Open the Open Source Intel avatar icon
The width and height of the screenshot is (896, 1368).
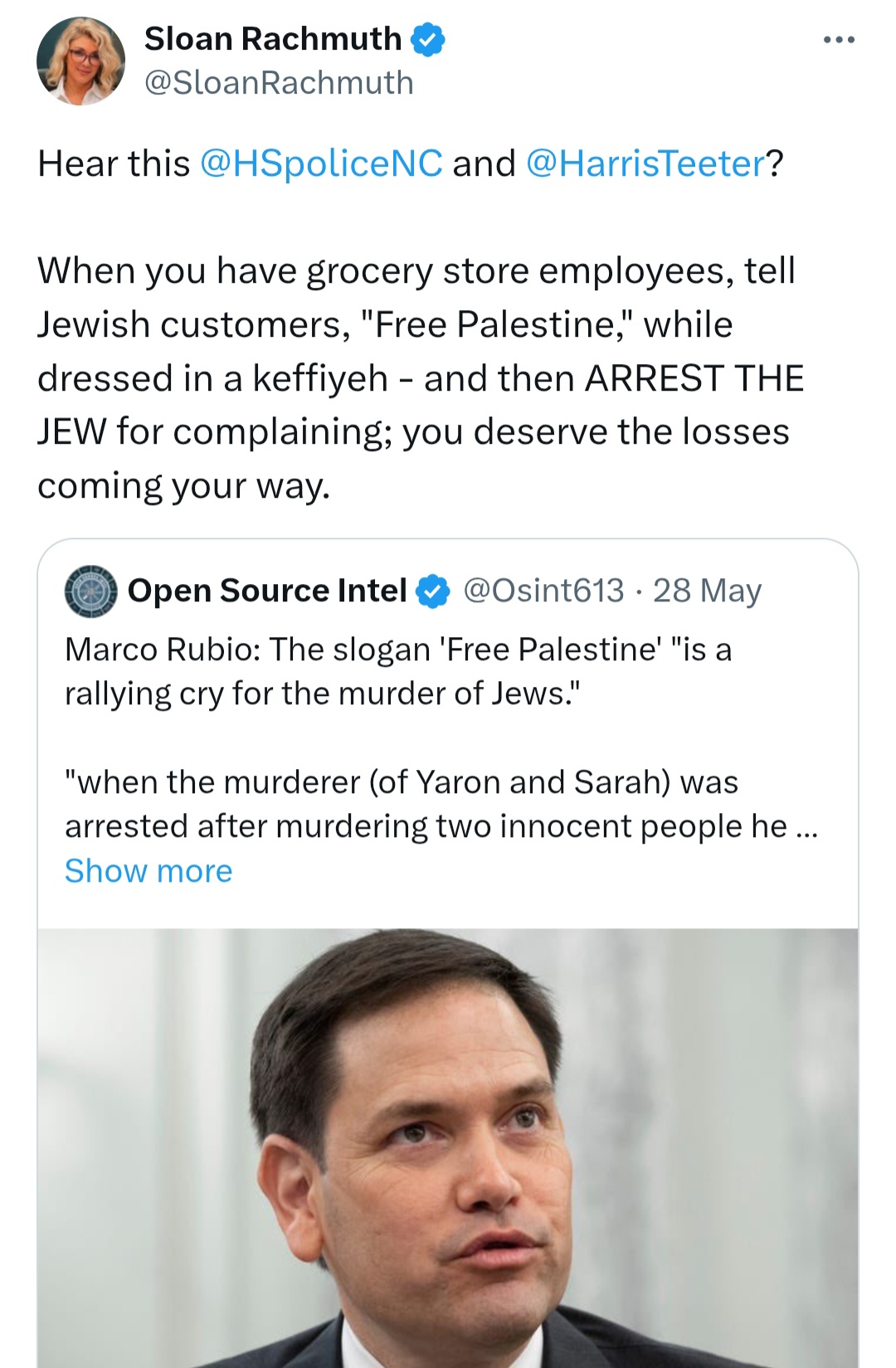coord(90,592)
